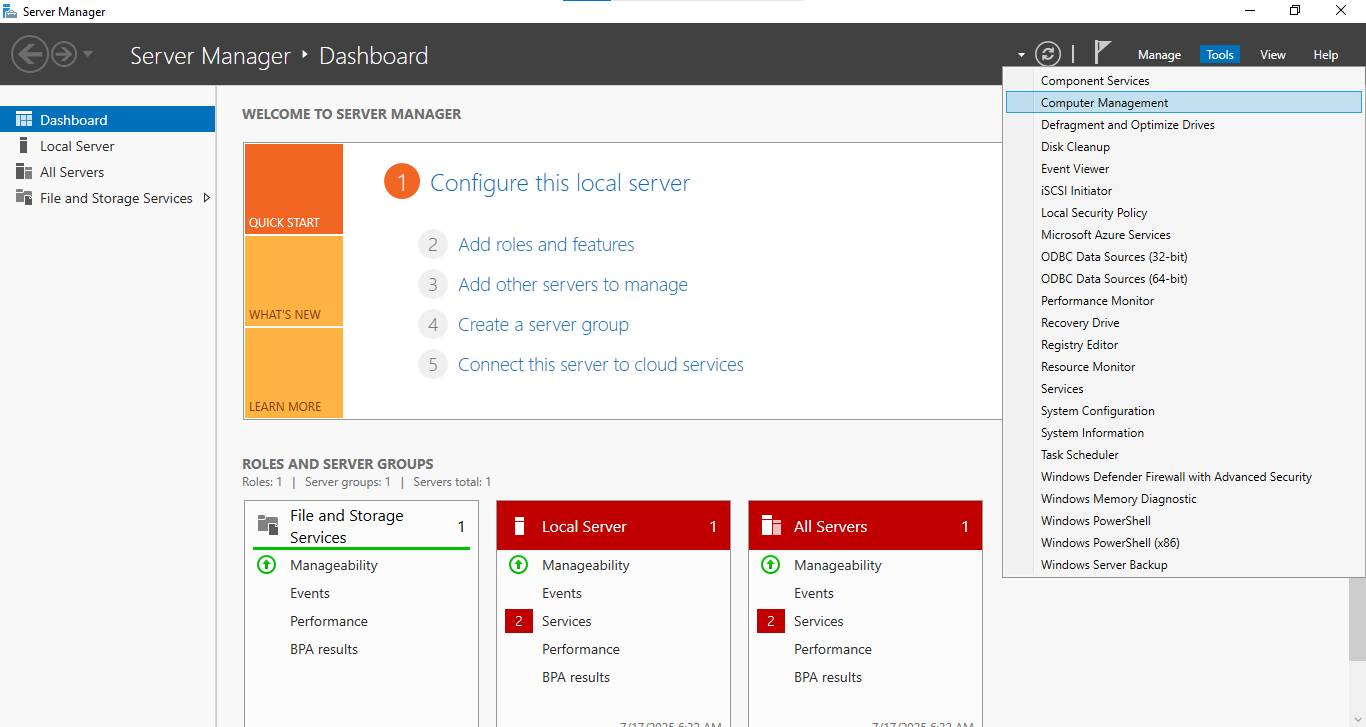1366x727 pixels.
Task: Click green Manageability icon in File and Storage tile
Action: coord(266,565)
